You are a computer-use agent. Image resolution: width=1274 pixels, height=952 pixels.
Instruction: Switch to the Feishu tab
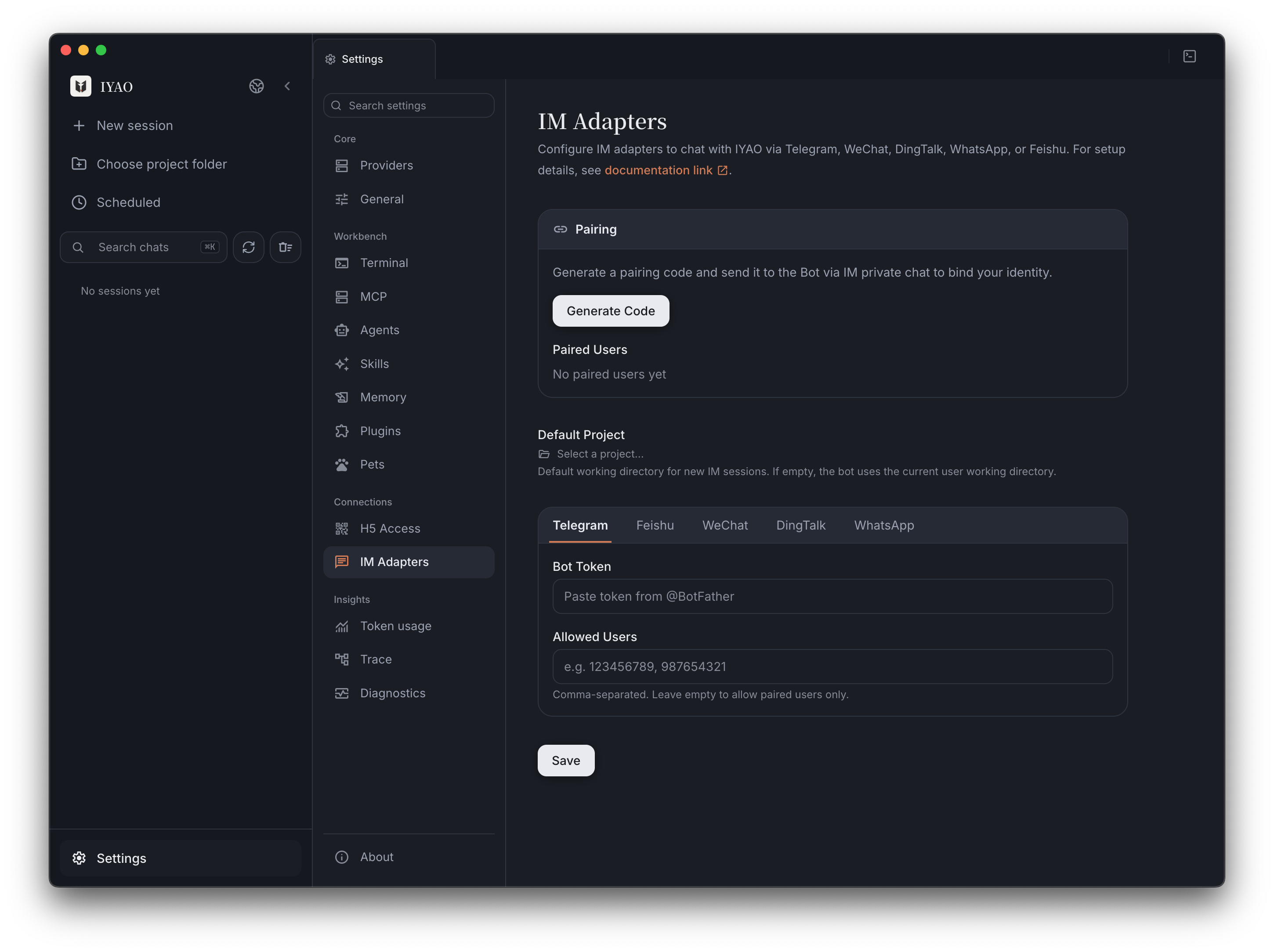[655, 526]
